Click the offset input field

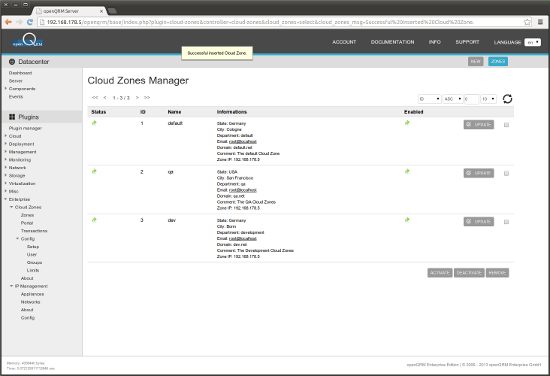pyautogui.click(x=471, y=99)
